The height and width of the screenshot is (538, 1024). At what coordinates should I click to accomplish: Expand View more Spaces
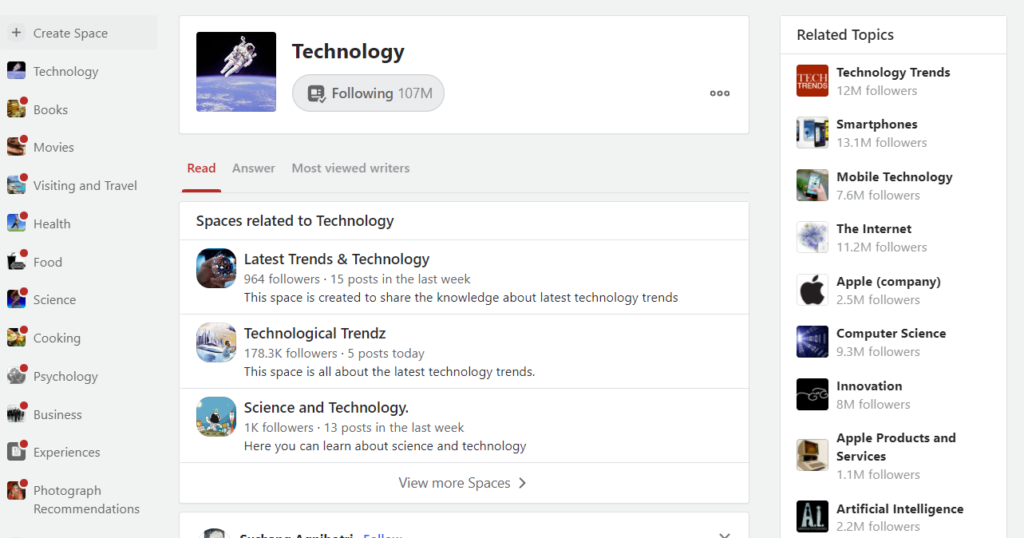pyautogui.click(x=463, y=483)
